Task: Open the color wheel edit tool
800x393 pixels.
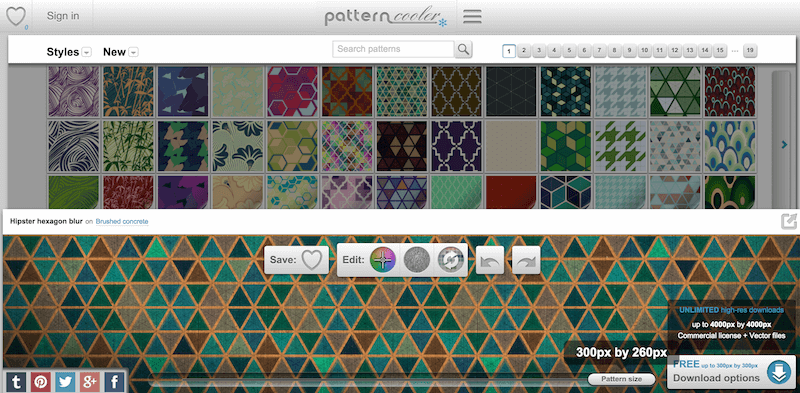Action: (x=383, y=260)
